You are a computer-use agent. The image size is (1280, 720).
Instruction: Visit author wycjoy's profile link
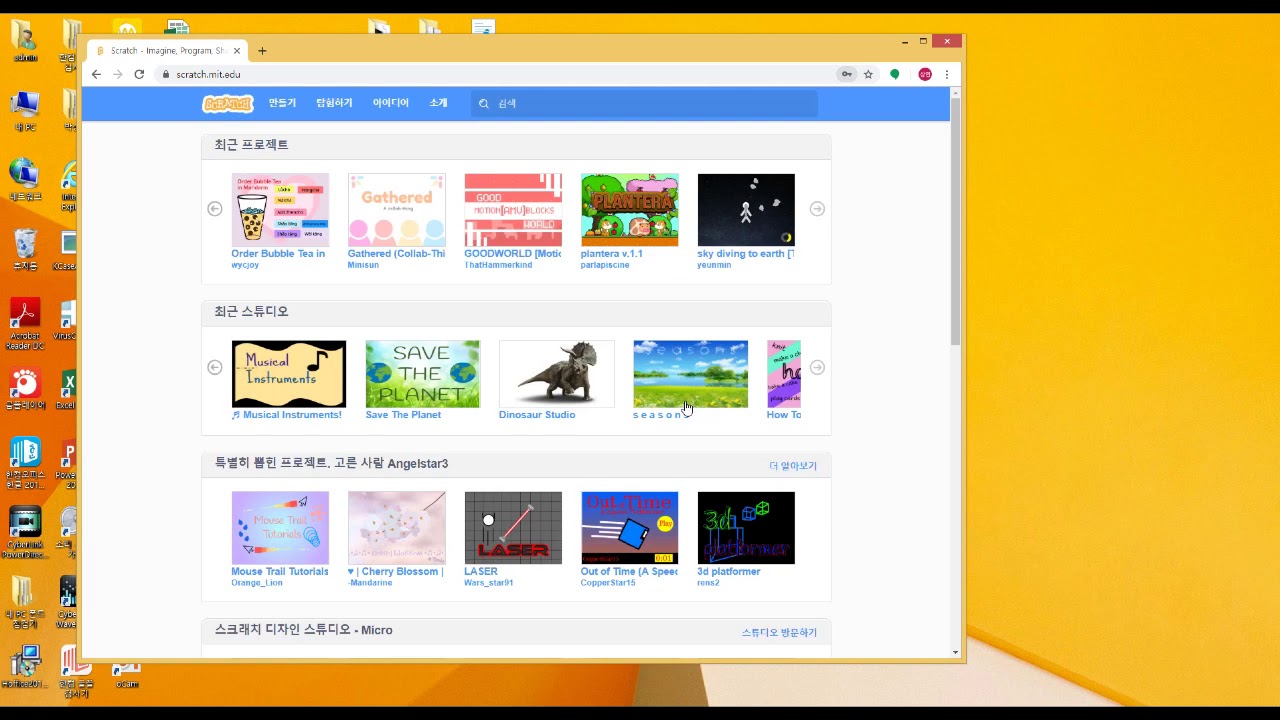coord(245,265)
